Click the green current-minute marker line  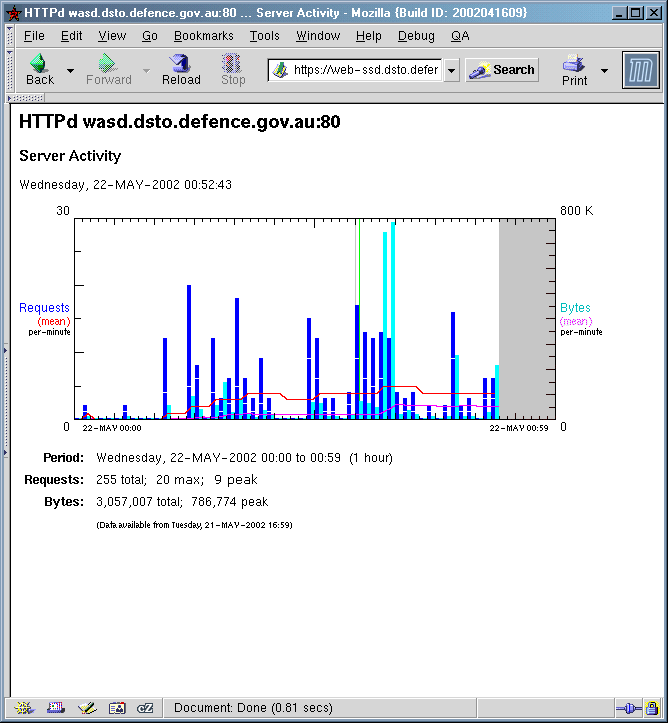click(x=359, y=263)
